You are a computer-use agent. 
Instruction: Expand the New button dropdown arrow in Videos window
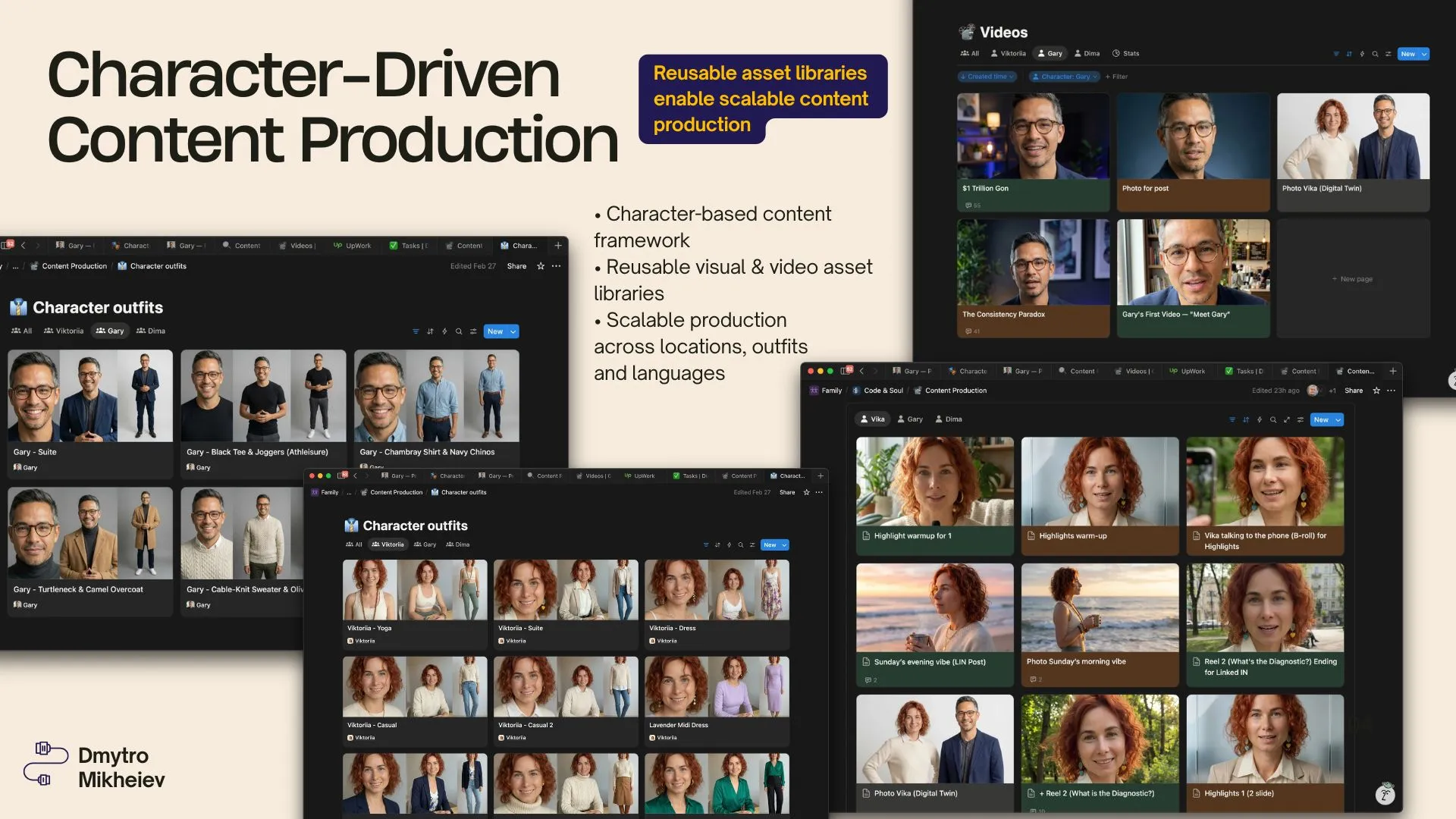coord(1424,54)
